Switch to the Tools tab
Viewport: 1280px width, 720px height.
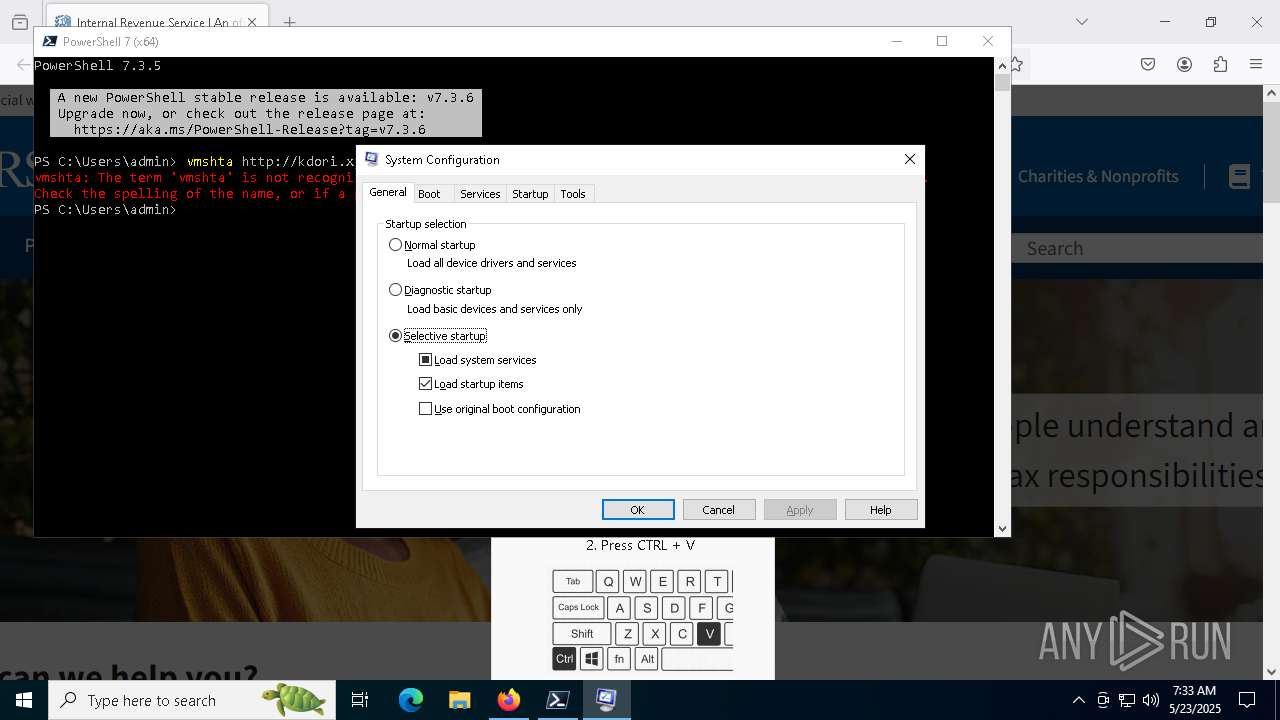[x=573, y=194]
